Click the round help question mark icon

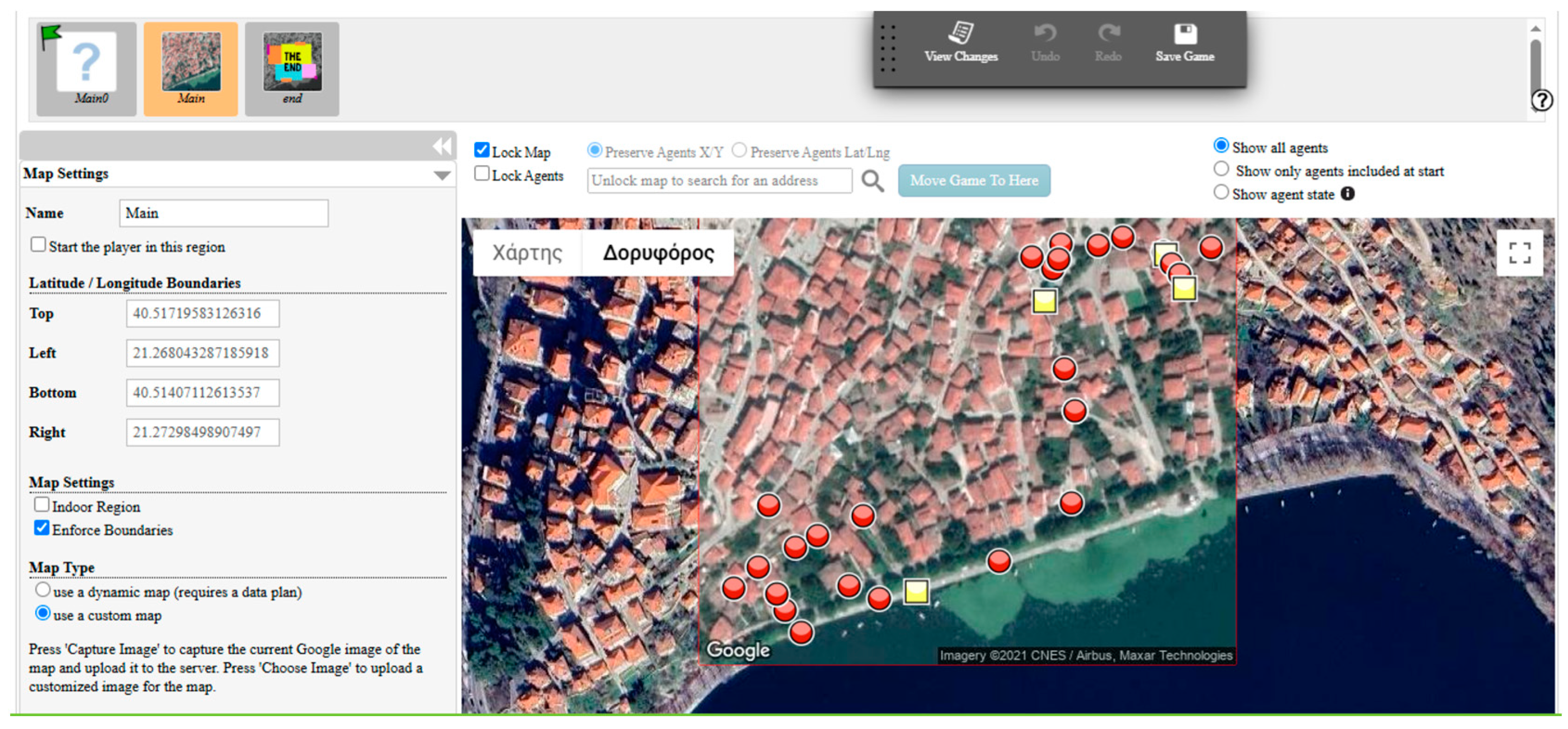(1542, 101)
